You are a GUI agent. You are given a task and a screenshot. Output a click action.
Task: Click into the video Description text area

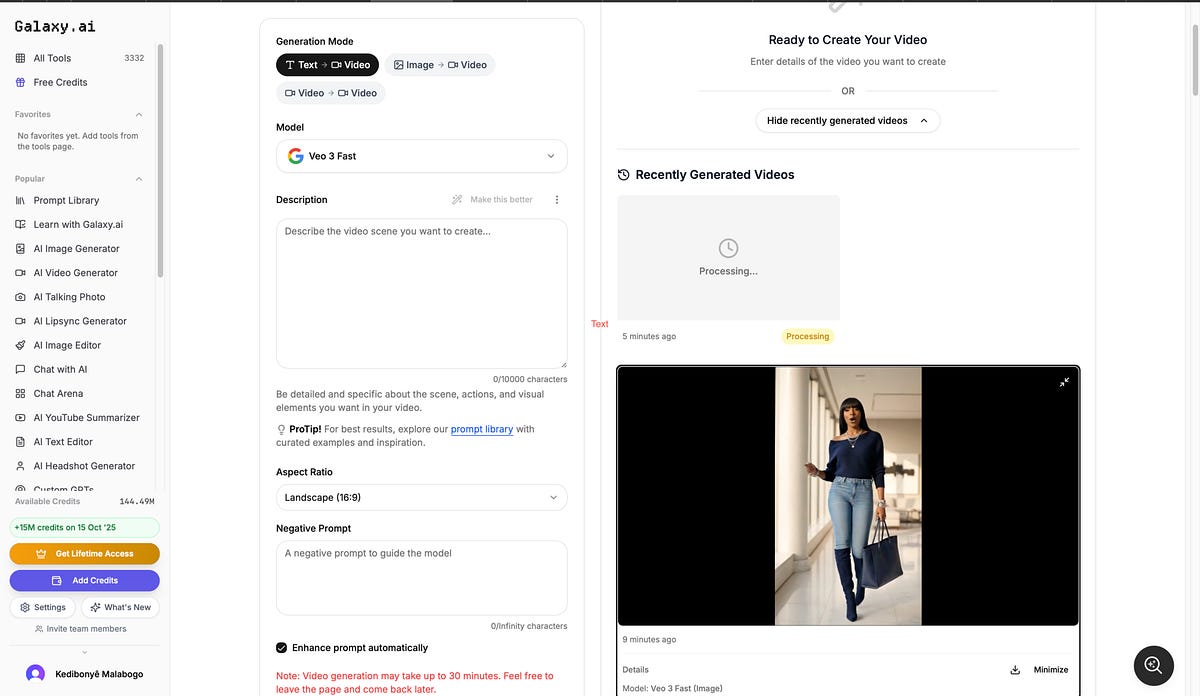421,294
